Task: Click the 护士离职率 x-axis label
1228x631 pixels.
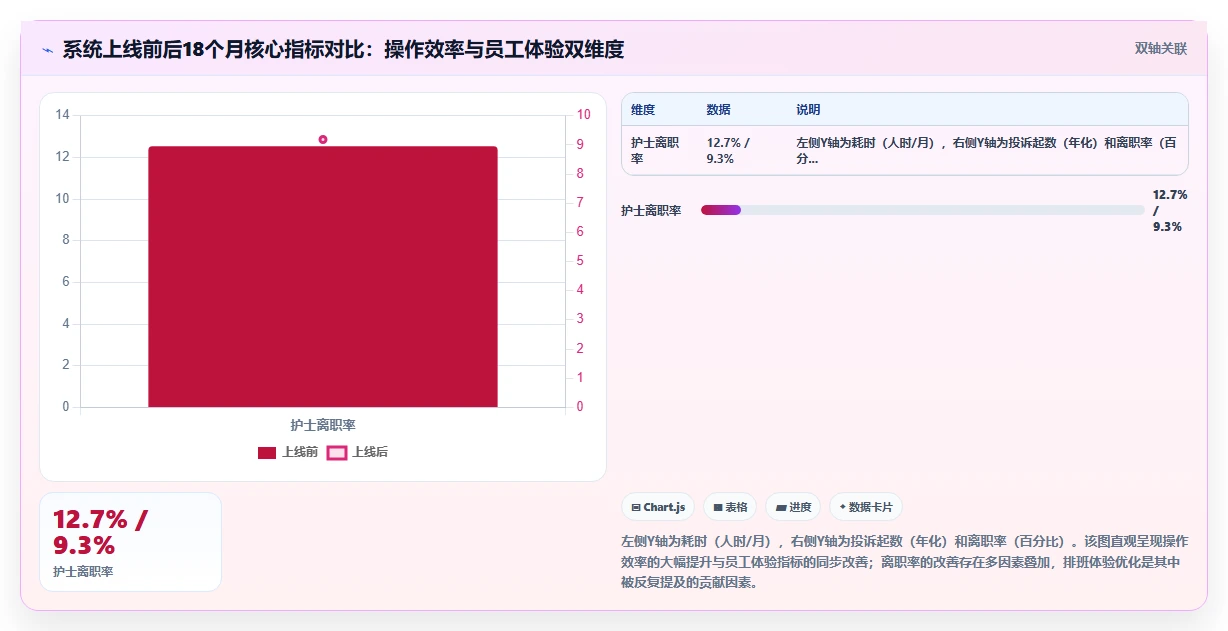Action: pyautogui.click(x=323, y=425)
